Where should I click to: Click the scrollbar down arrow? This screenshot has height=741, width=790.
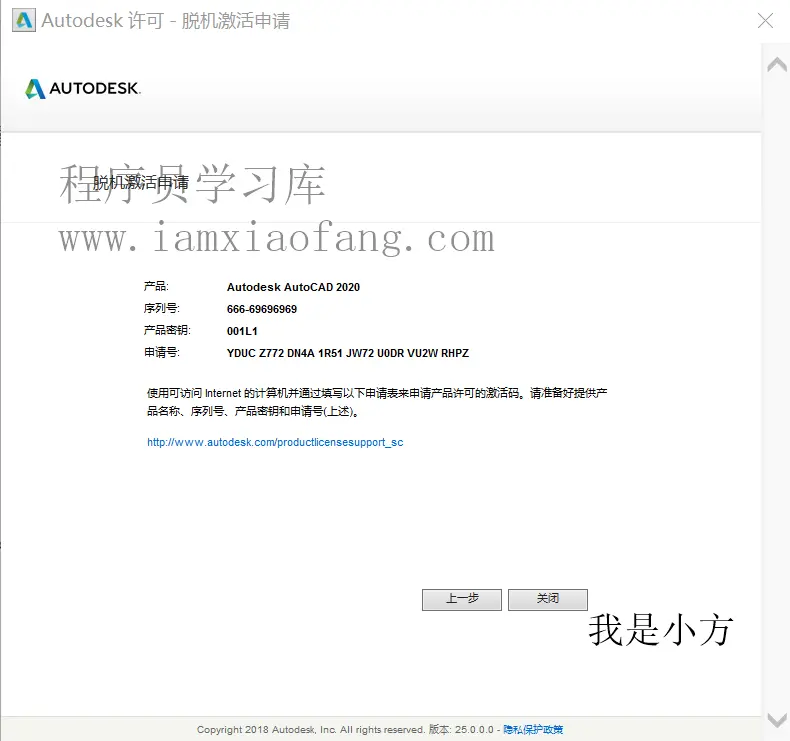pyautogui.click(x=776, y=720)
